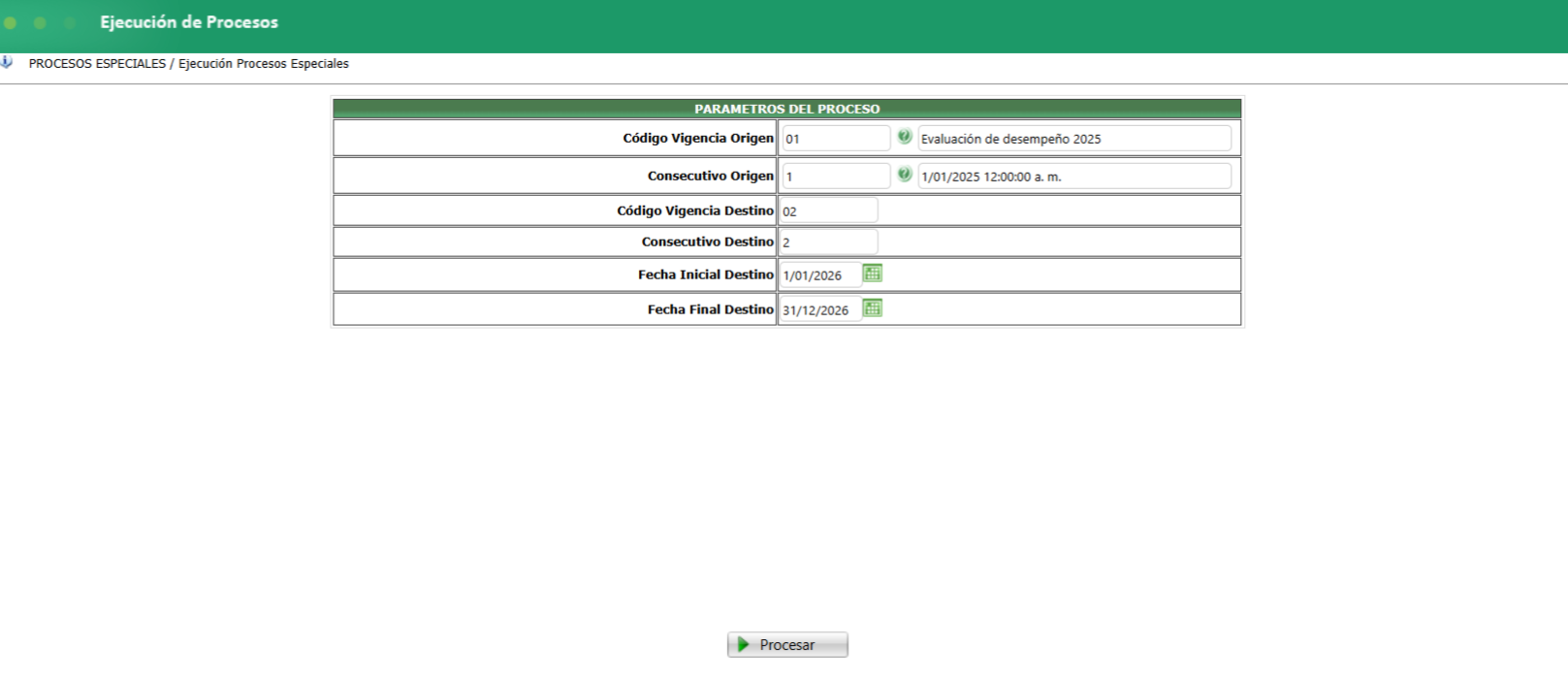1568x678 pixels.
Task: Click the 'Código Vigencia Destino' label
Action: [695, 210]
